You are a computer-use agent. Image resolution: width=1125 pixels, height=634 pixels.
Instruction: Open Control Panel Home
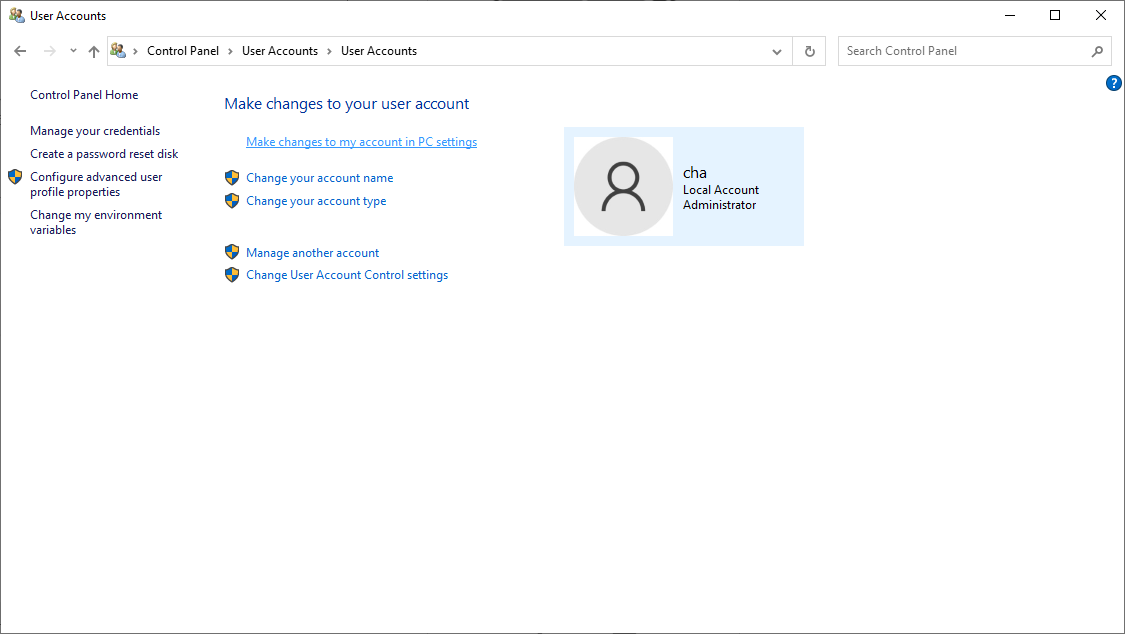[84, 95]
